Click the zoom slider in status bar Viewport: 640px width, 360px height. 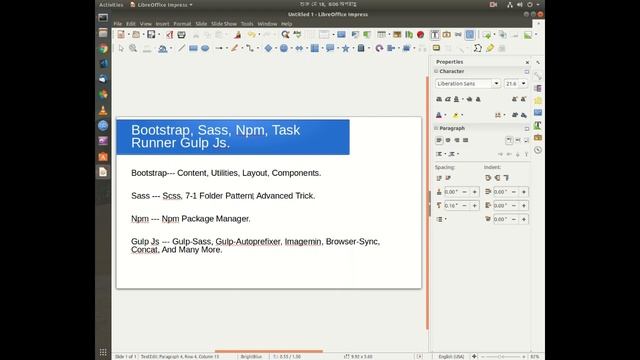(x=503, y=357)
